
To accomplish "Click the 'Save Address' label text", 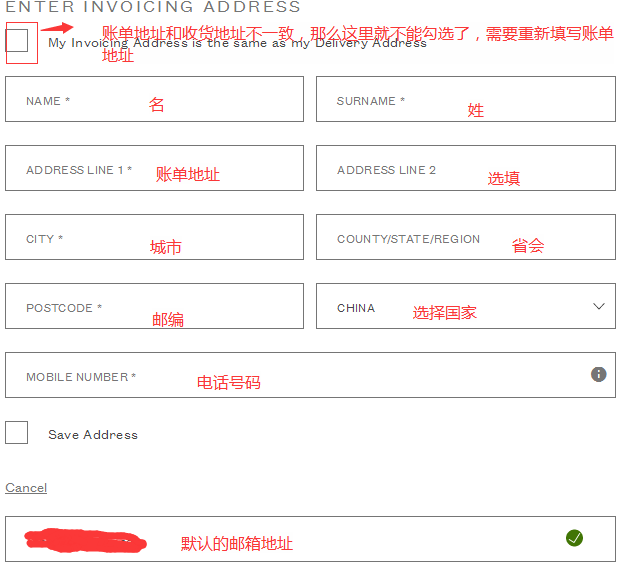I will (93, 435).
